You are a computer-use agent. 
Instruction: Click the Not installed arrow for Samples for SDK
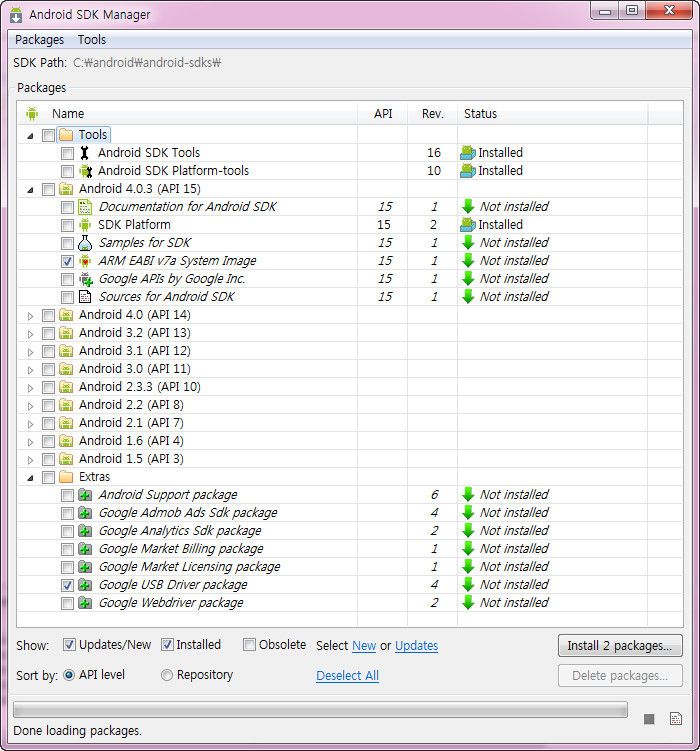coord(468,243)
